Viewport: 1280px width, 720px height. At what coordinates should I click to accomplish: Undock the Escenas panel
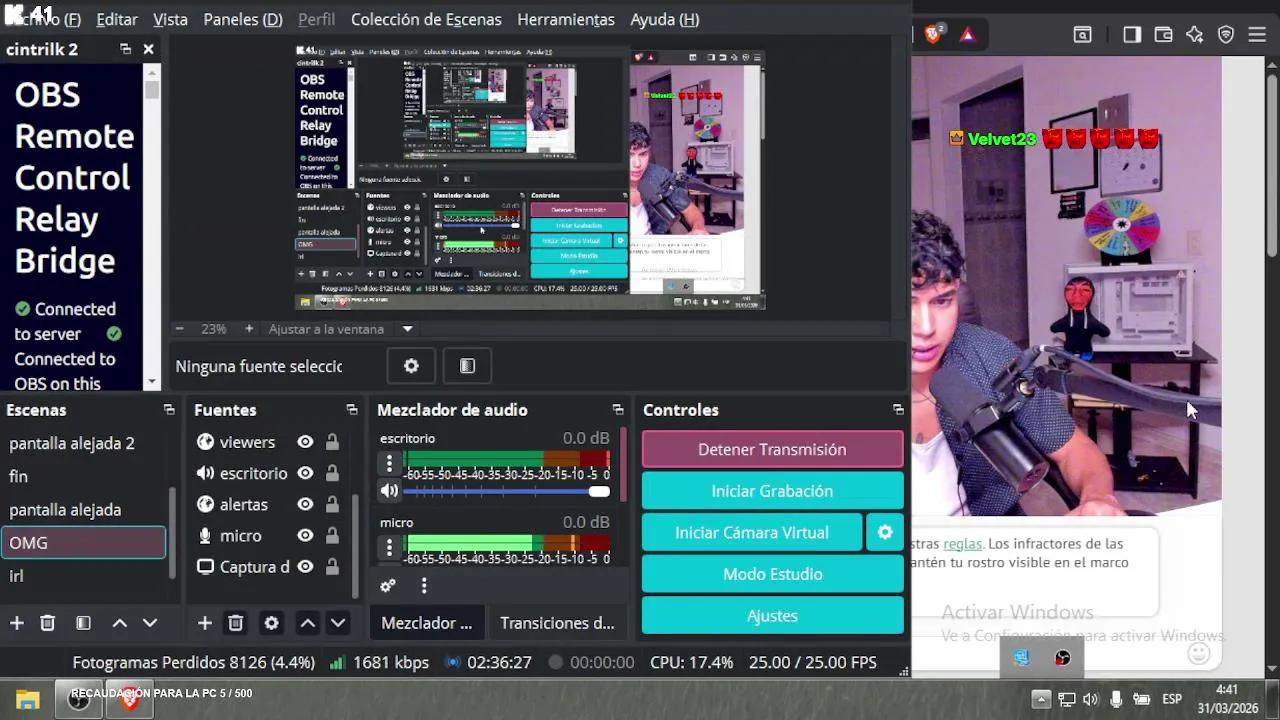coord(168,410)
